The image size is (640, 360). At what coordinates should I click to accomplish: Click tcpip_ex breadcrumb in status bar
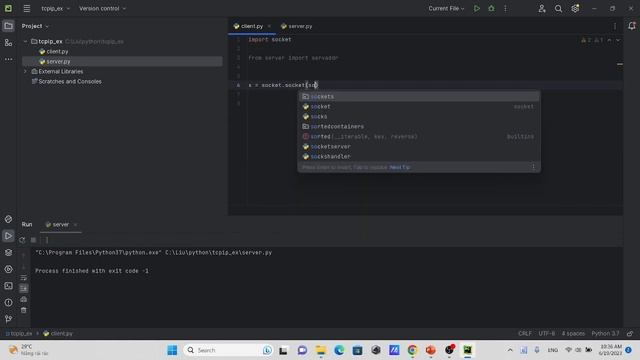(x=19, y=333)
